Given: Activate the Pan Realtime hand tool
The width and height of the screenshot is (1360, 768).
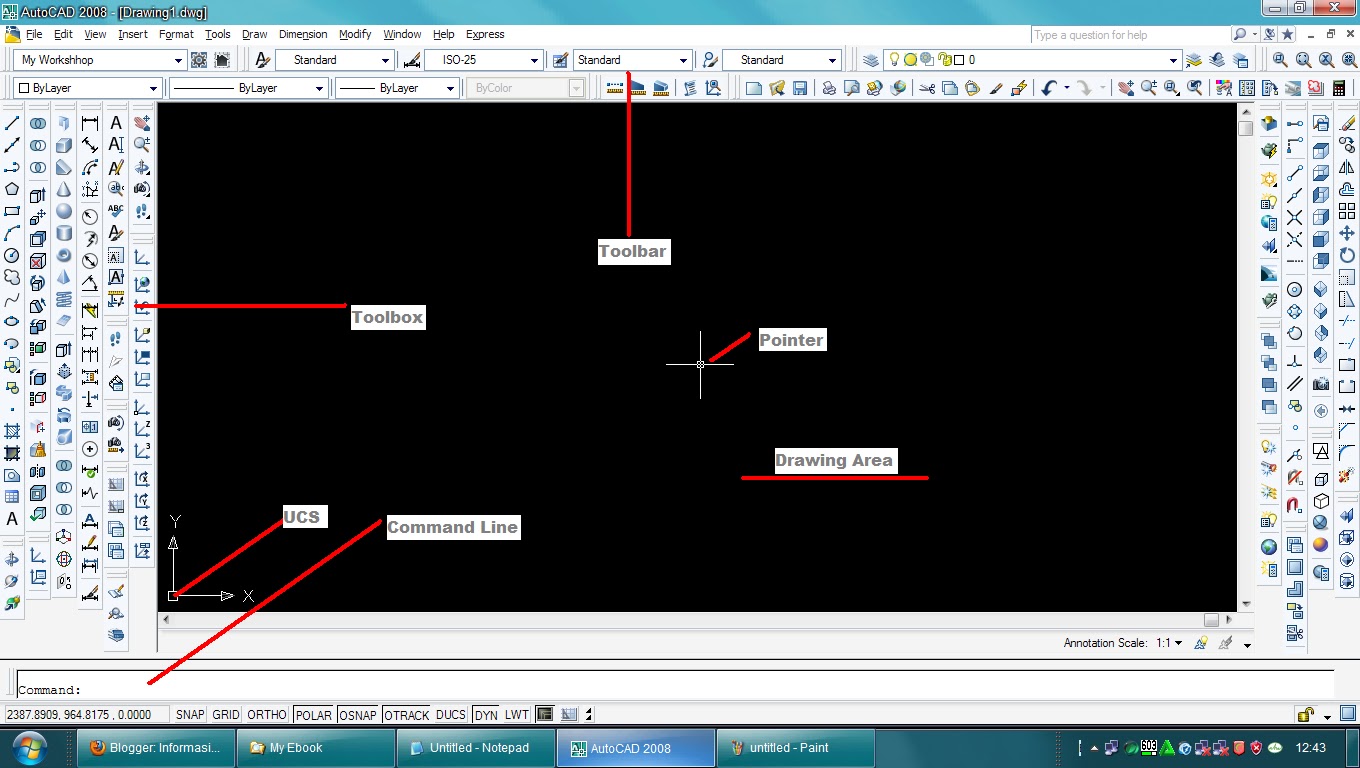Looking at the screenshot, I should [x=1126, y=88].
